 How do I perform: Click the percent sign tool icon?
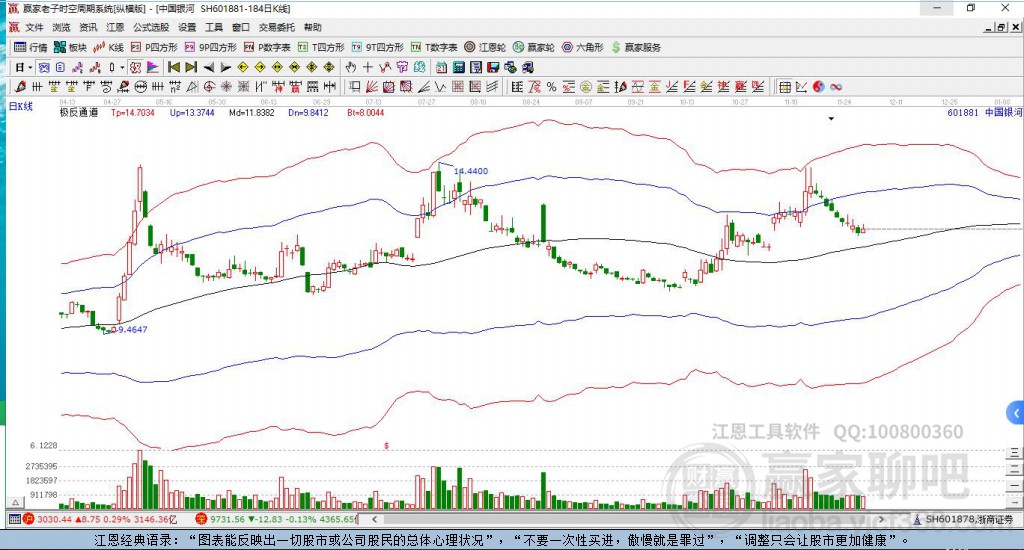point(552,86)
